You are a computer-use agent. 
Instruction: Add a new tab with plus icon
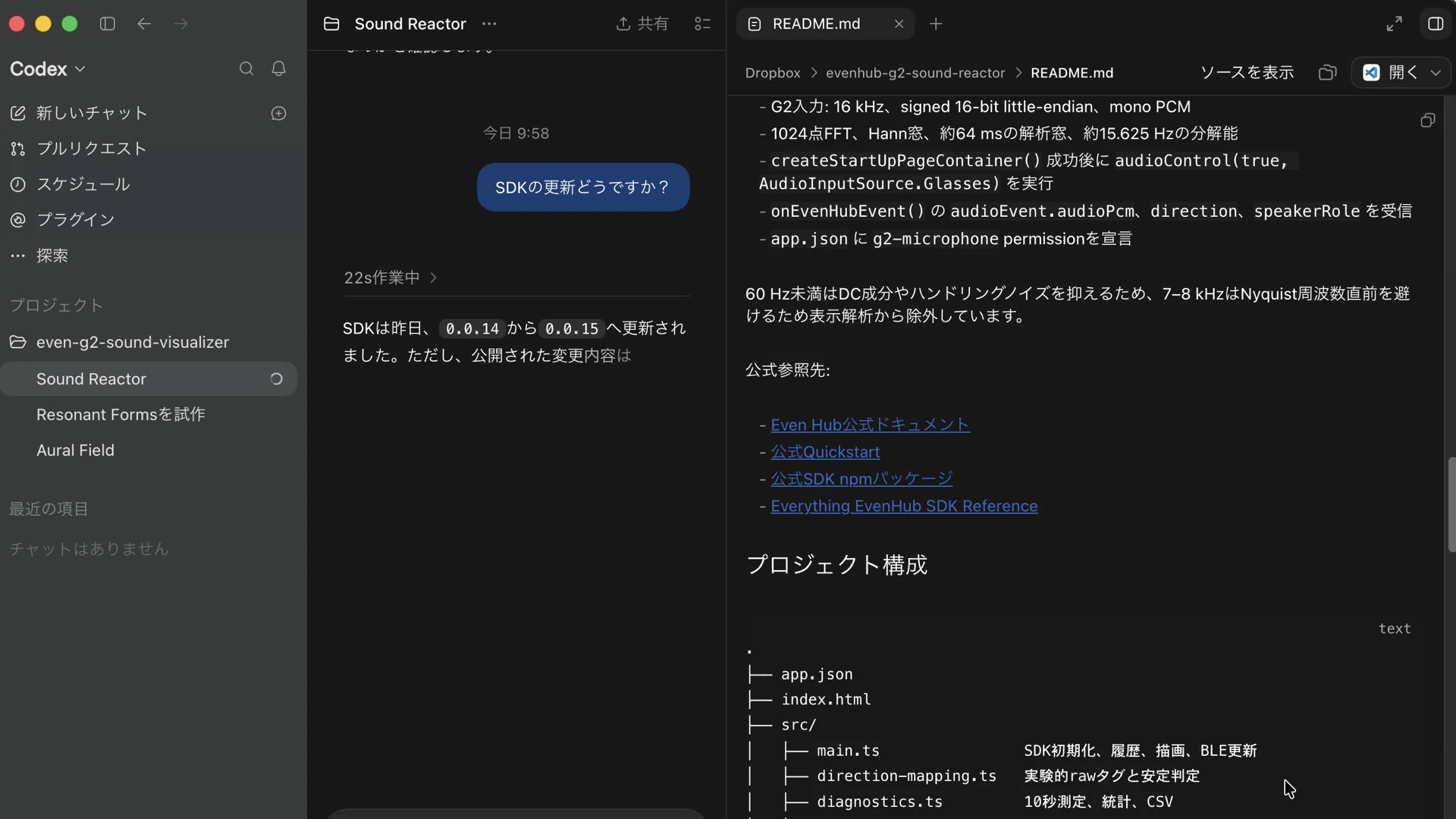click(x=936, y=24)
